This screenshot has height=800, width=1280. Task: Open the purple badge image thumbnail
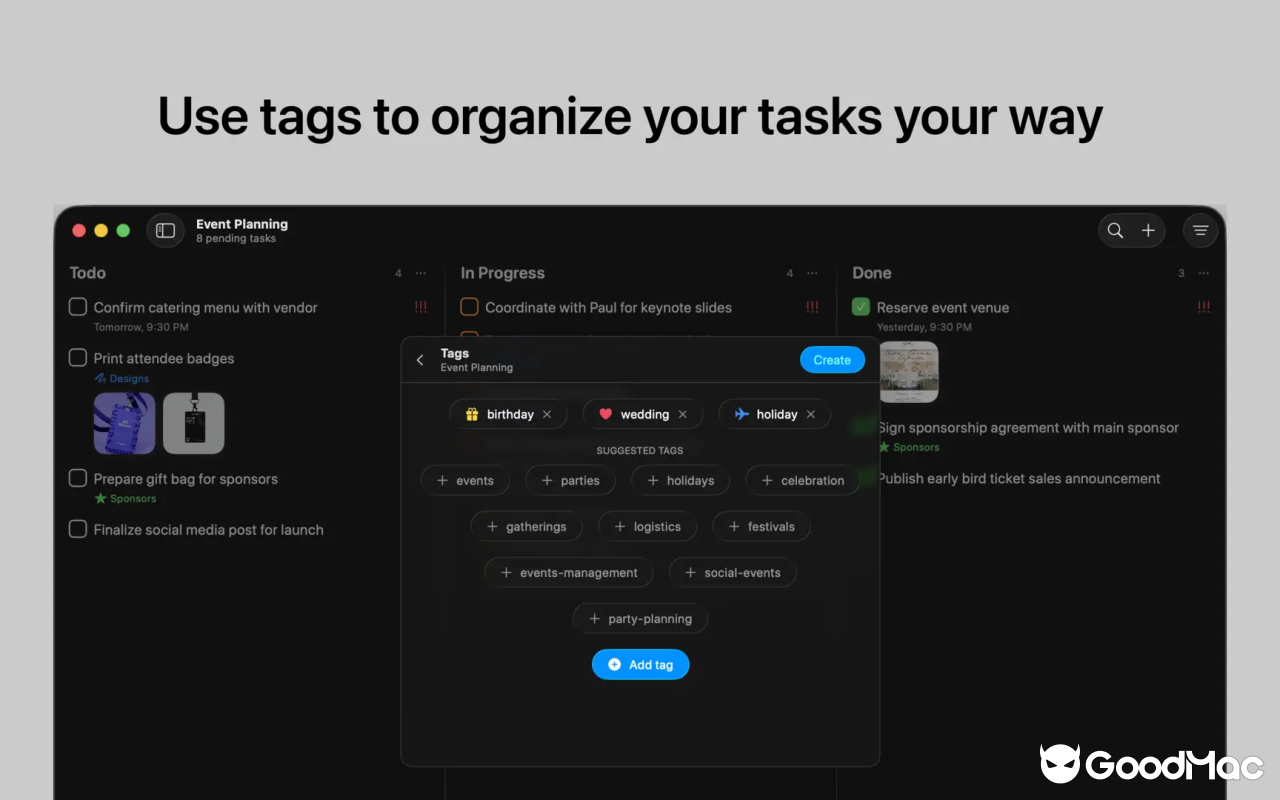pyautogui.click(x=125, y=423)
